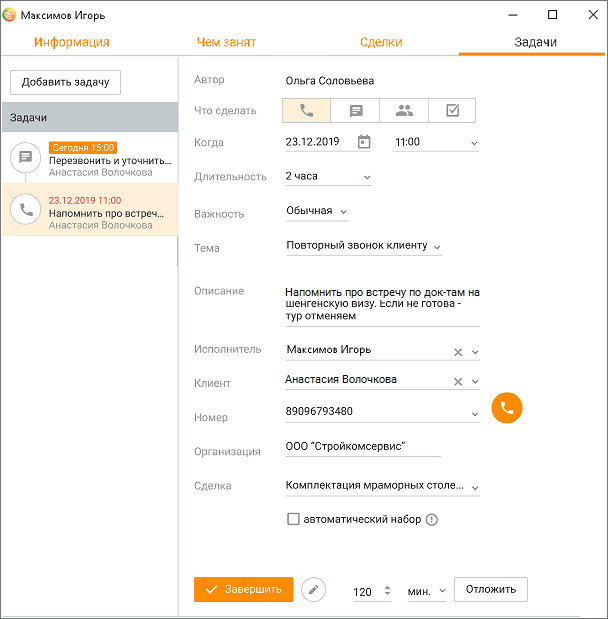Select the message task type icon
Screen dimensions: 608x619
[355, 111]
